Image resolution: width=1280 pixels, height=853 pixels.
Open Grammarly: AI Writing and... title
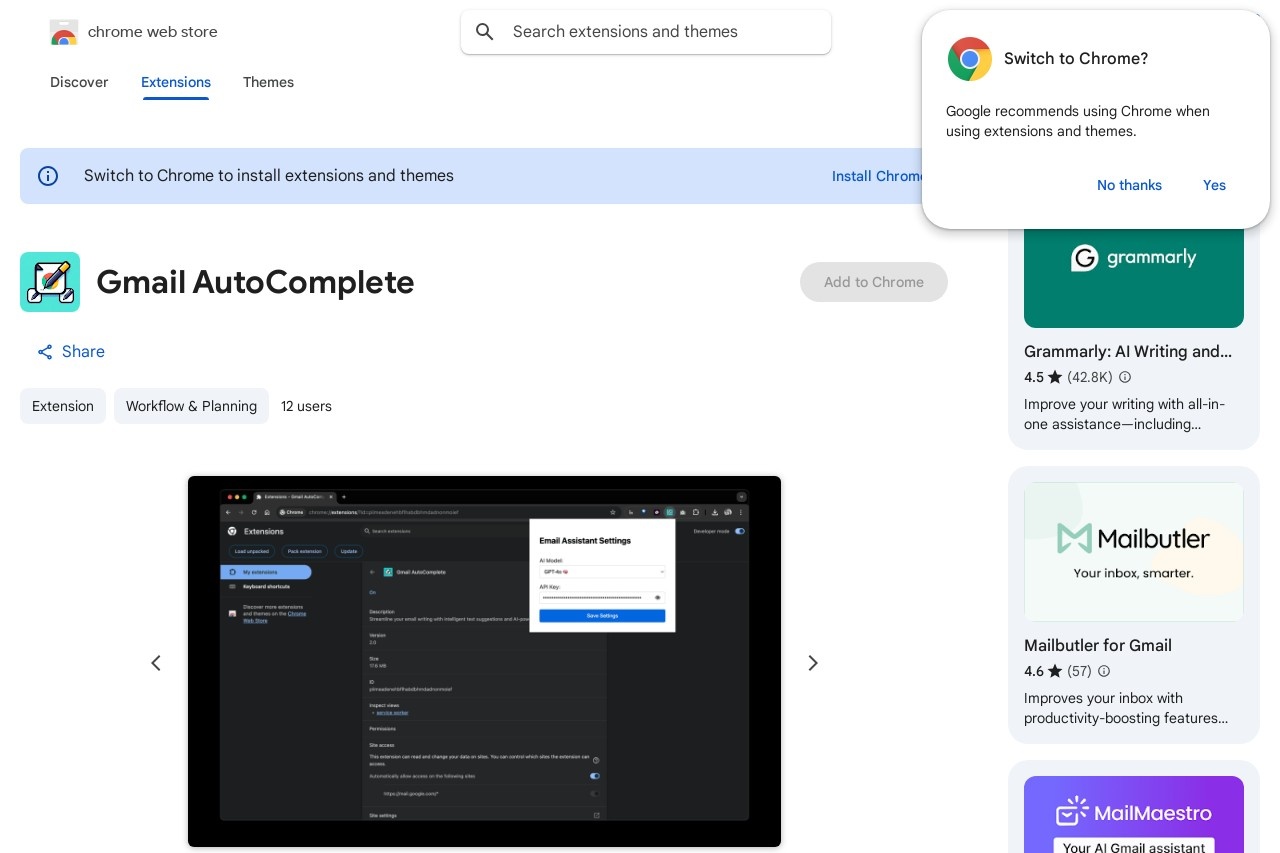(x=1128, y=352)
